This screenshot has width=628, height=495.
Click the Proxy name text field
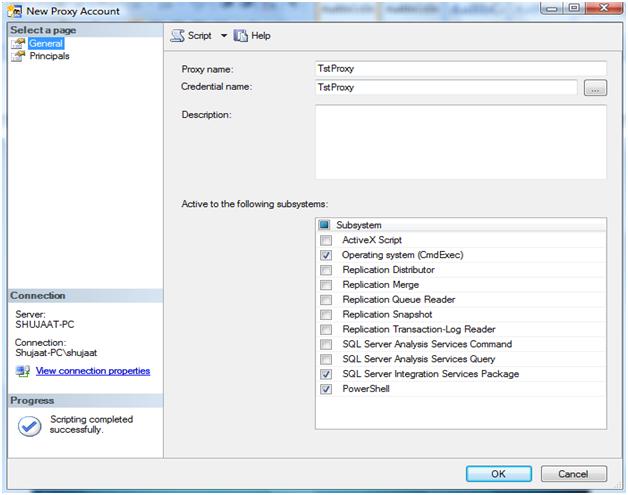coord(460,69)
